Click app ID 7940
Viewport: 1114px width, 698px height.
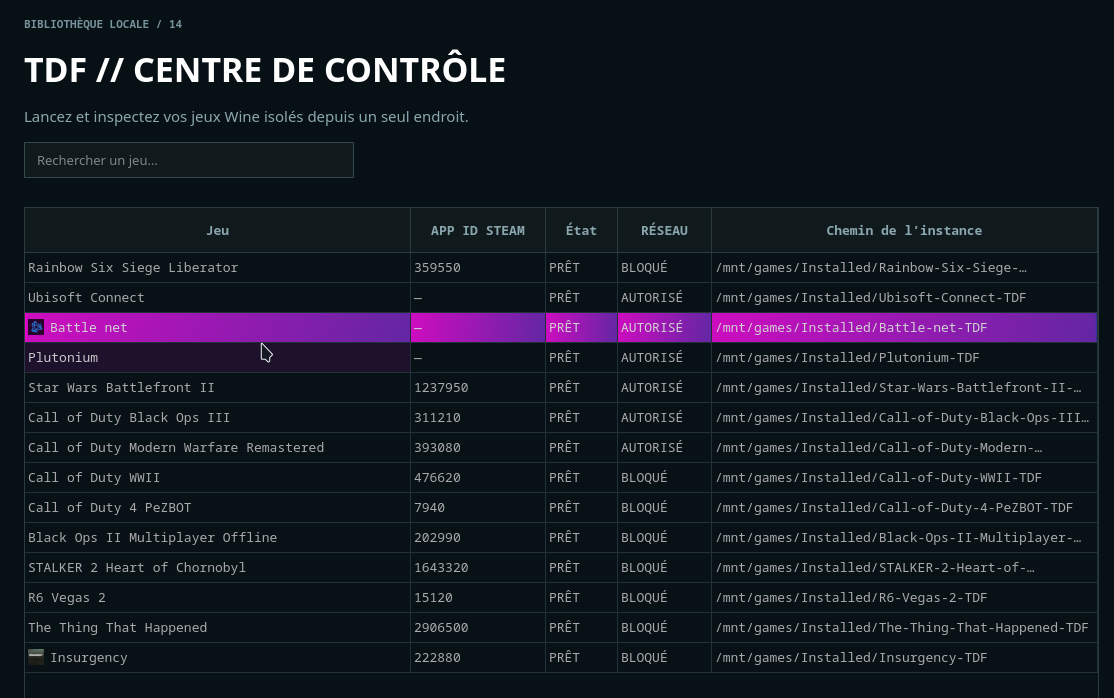click(x=429, y=508)
